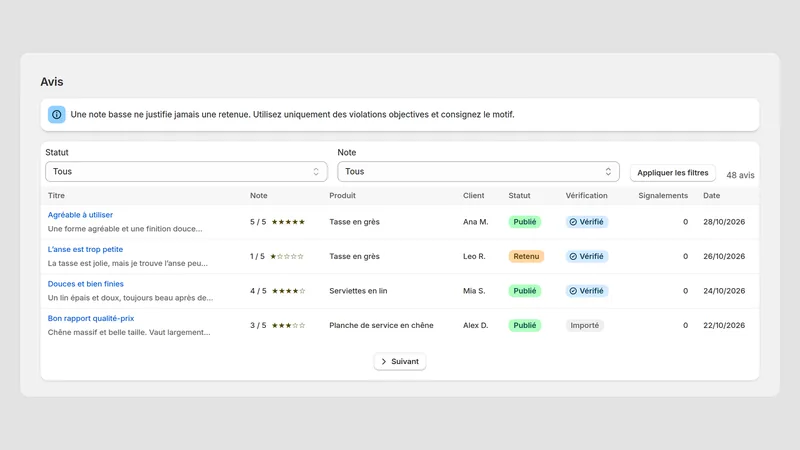Image resolution: width=800 pixels, height=450 pixels.
Task: Click the '1 / 5' rating text
Action: click(x=257, y=256)
